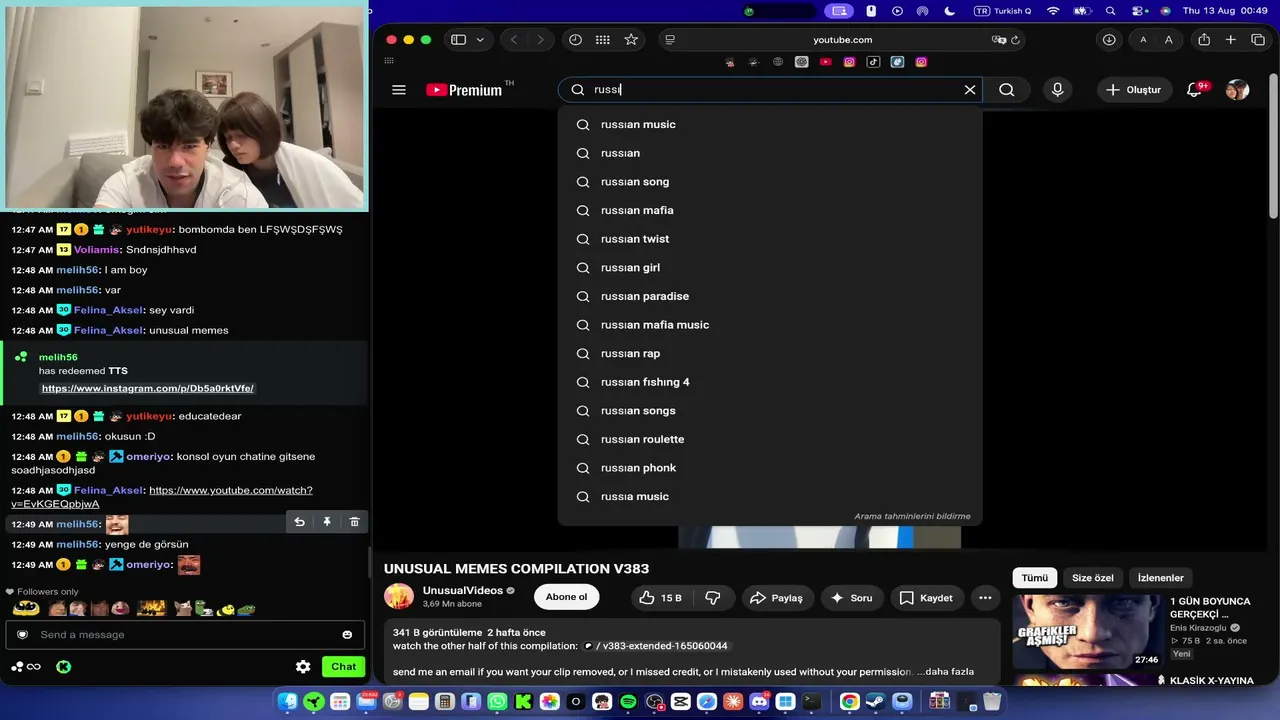Image resolution: width=1280 pixels, height=720 pixels.
Task: Open the UnusualVideos channel name link
Action: point(462,591)
